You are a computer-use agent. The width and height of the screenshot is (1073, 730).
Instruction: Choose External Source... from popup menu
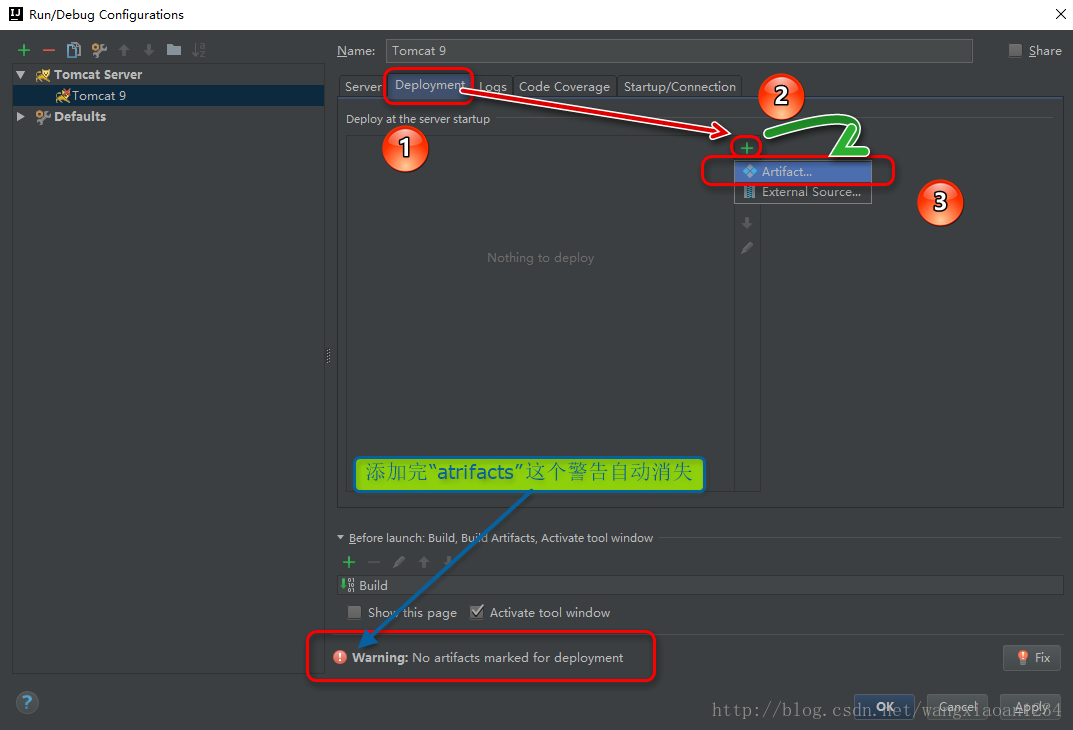tap(803, 192)
